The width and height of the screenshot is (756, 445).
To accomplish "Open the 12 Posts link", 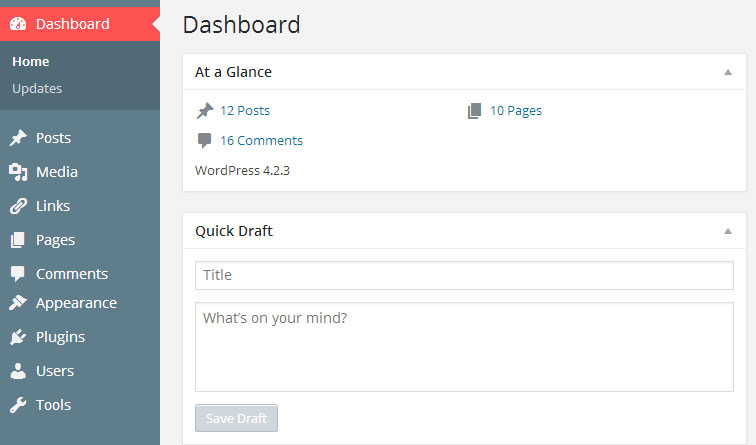I will coord(245,110).
